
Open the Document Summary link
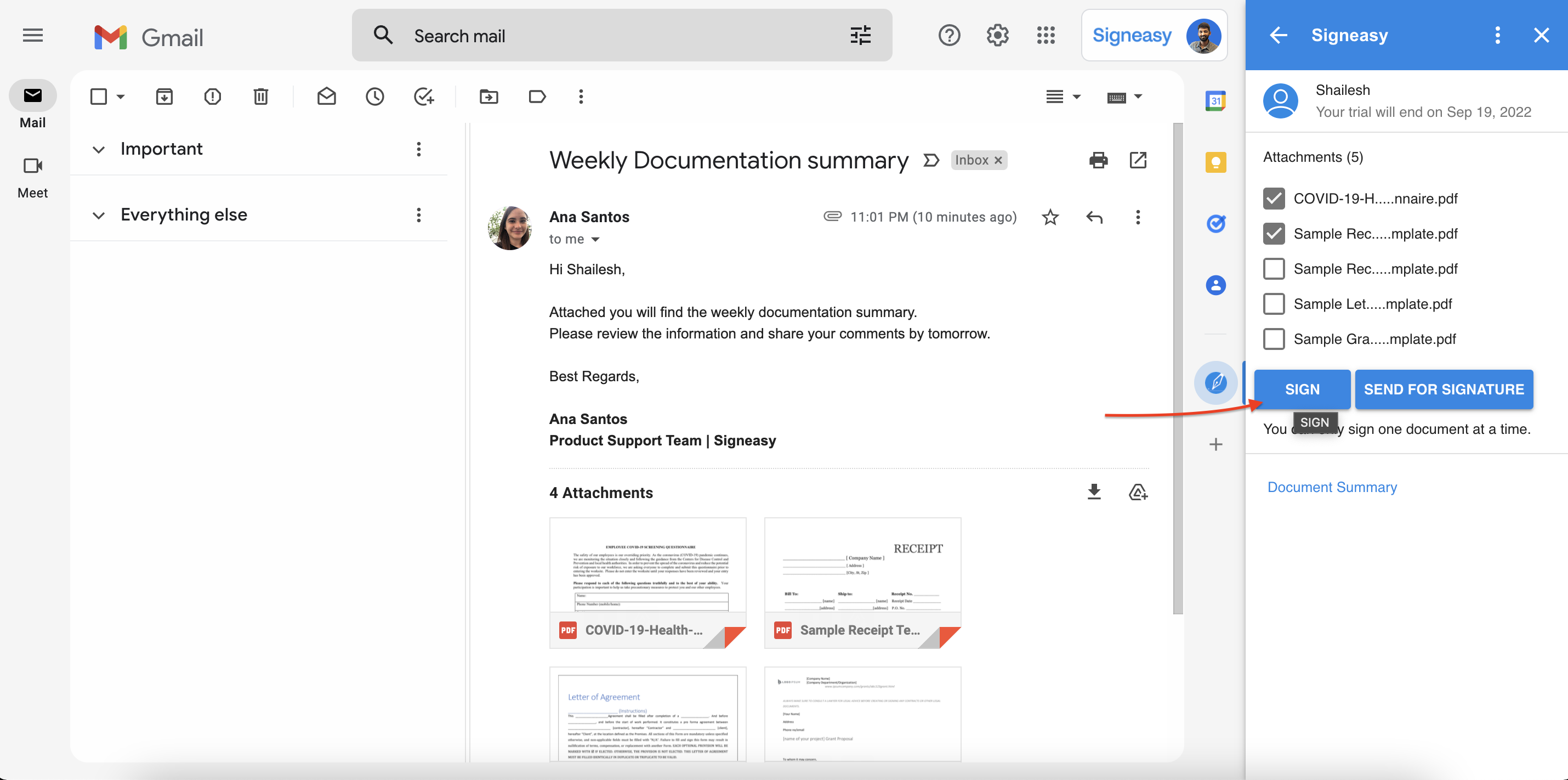tap(1332, 487)
